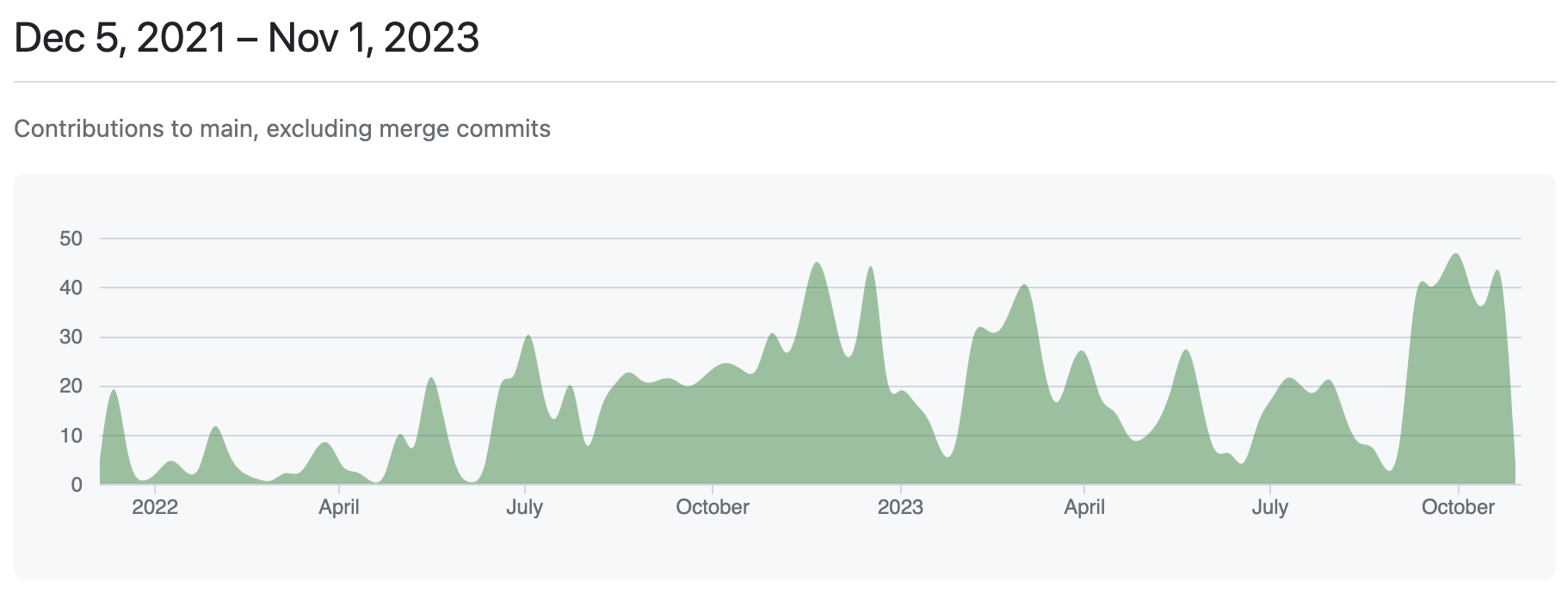Screen dimensions: 1568x594
Task: Click the peak above the first July label
Action: pos(528,337)
